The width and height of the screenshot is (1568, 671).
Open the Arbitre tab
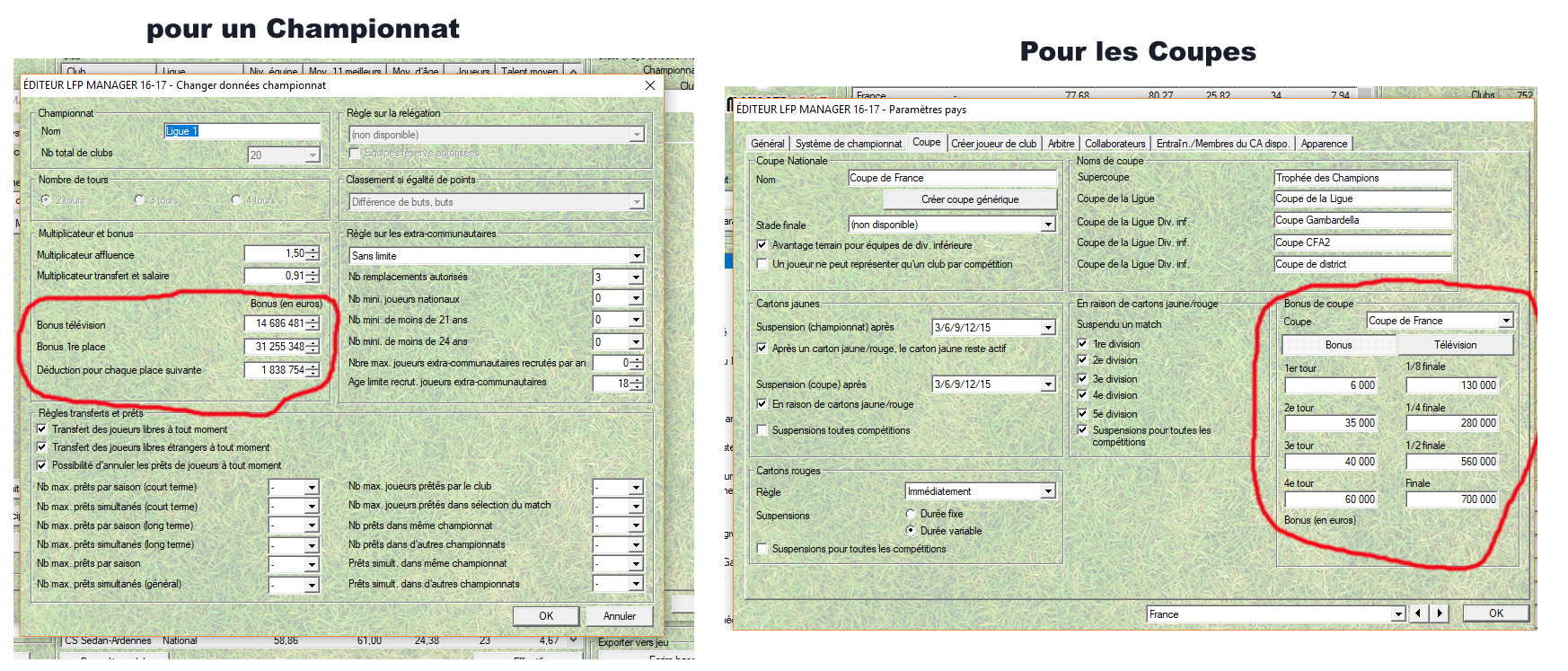click(1061, 144)
